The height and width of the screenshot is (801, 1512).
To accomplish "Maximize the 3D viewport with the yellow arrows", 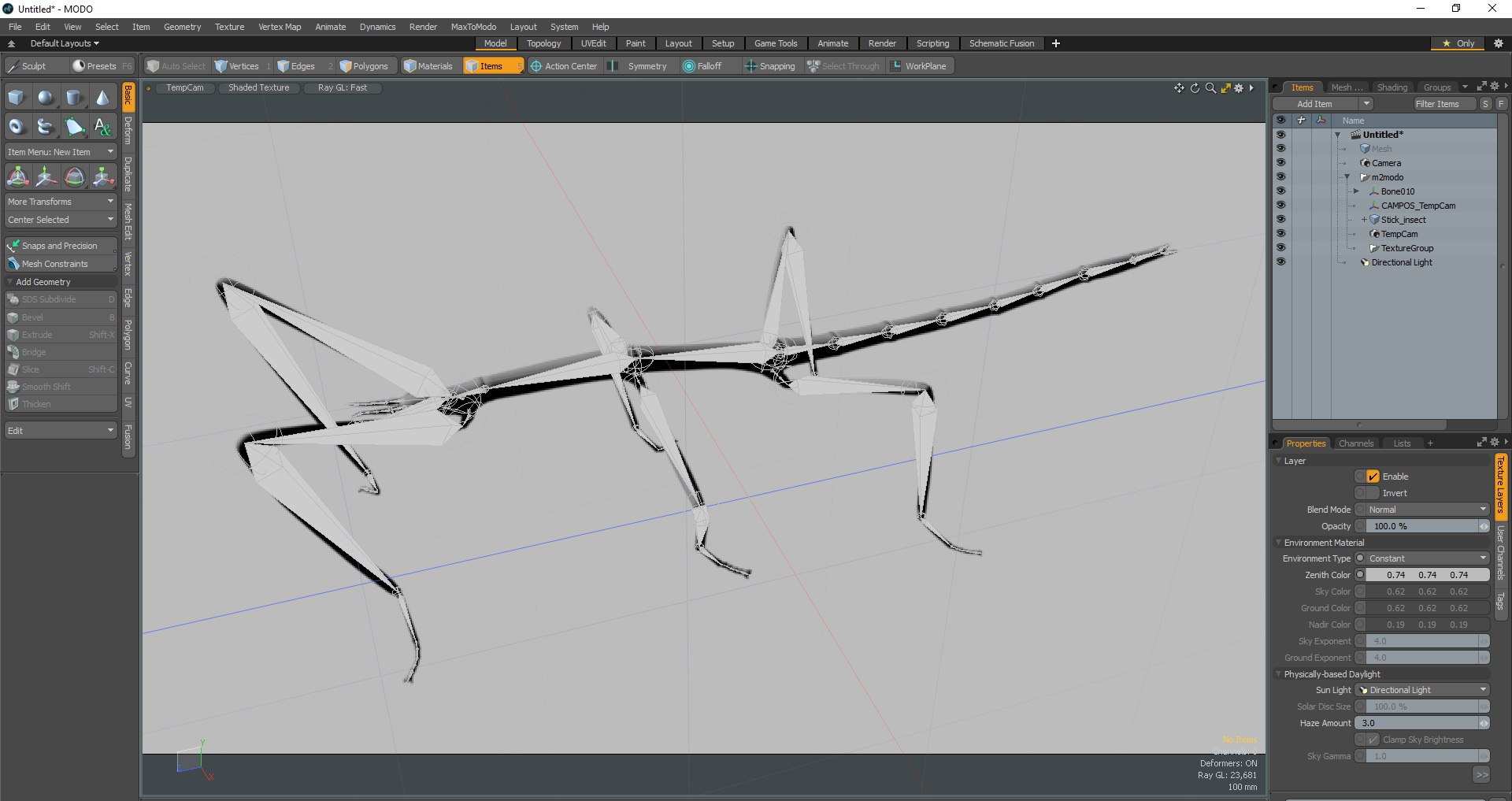I will 1225,88.
